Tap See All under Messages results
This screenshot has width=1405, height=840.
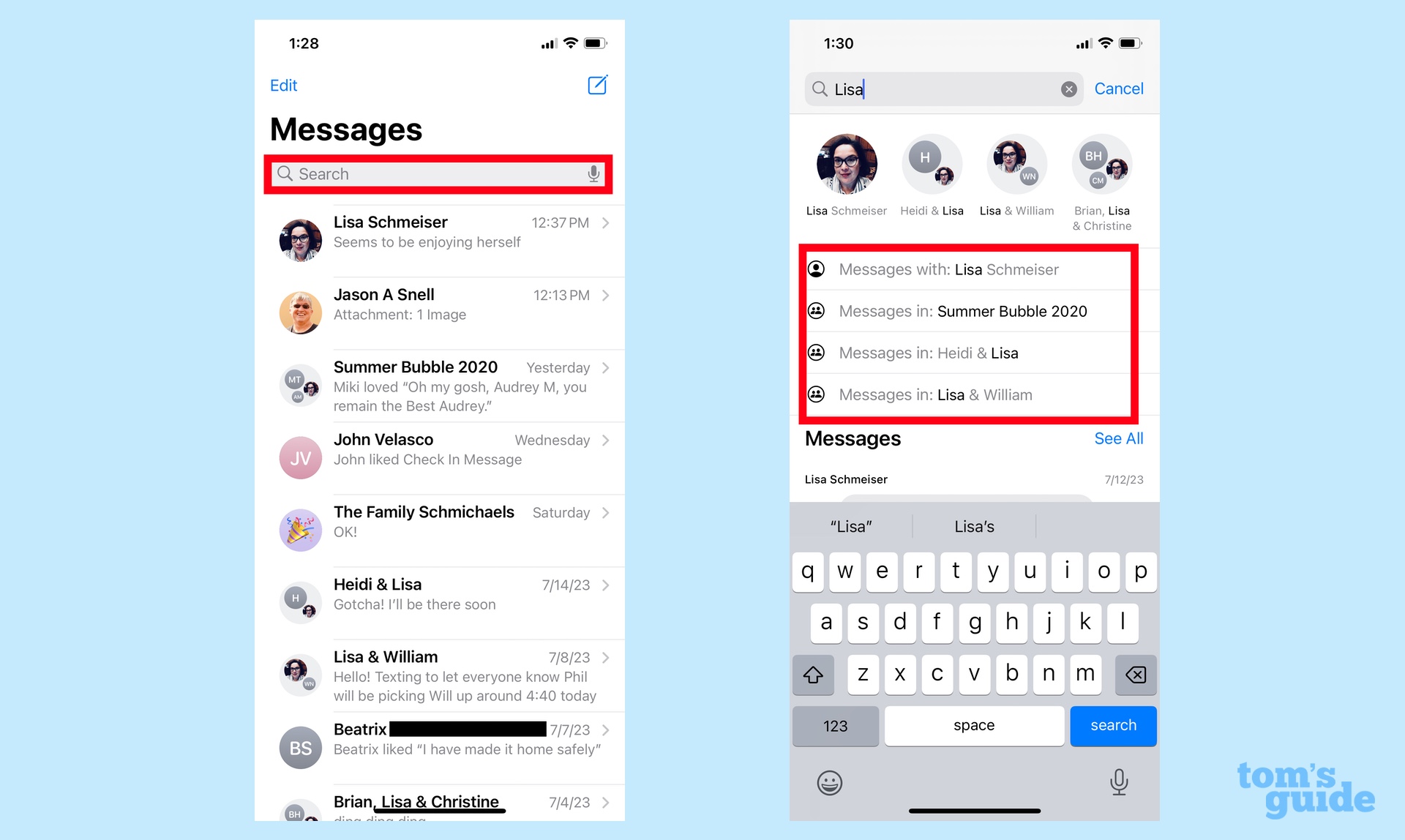(x=1119, y=438)
